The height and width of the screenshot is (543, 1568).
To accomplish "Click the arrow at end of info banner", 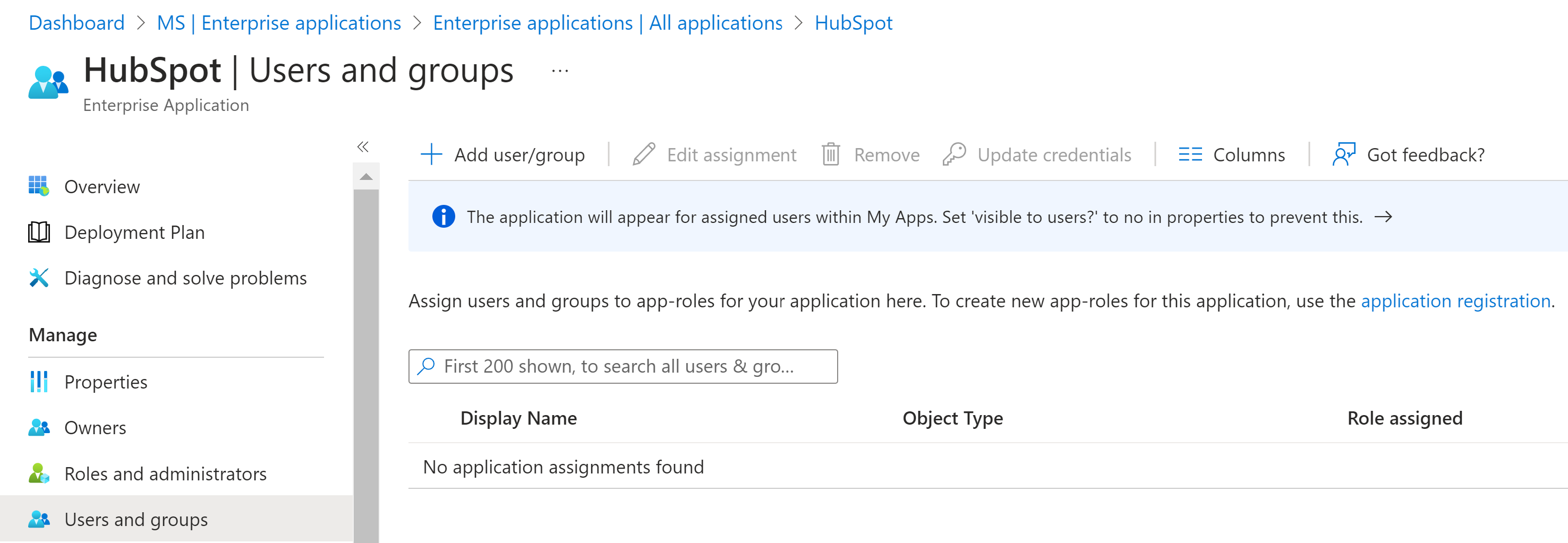I will click(1383, 217).
